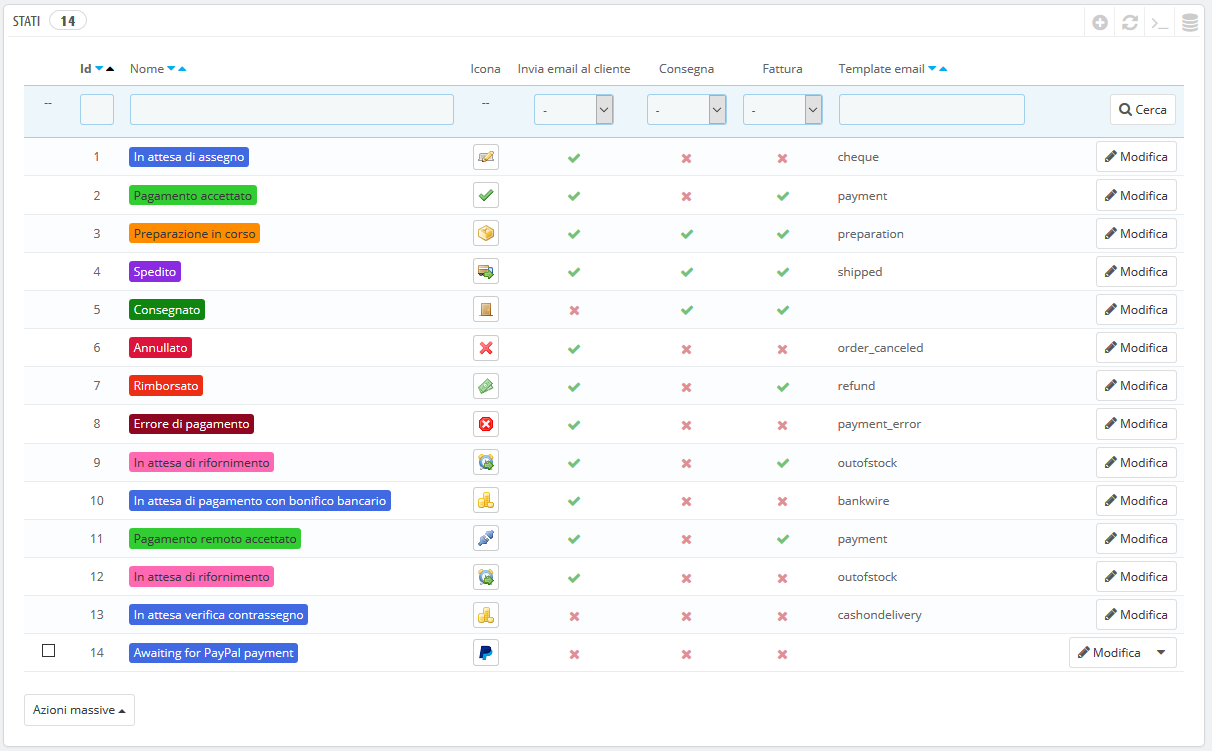Click red cross icon for Annullato row
The height and width of the screenshot is (751, 1212).
click(x=486, y=348)
